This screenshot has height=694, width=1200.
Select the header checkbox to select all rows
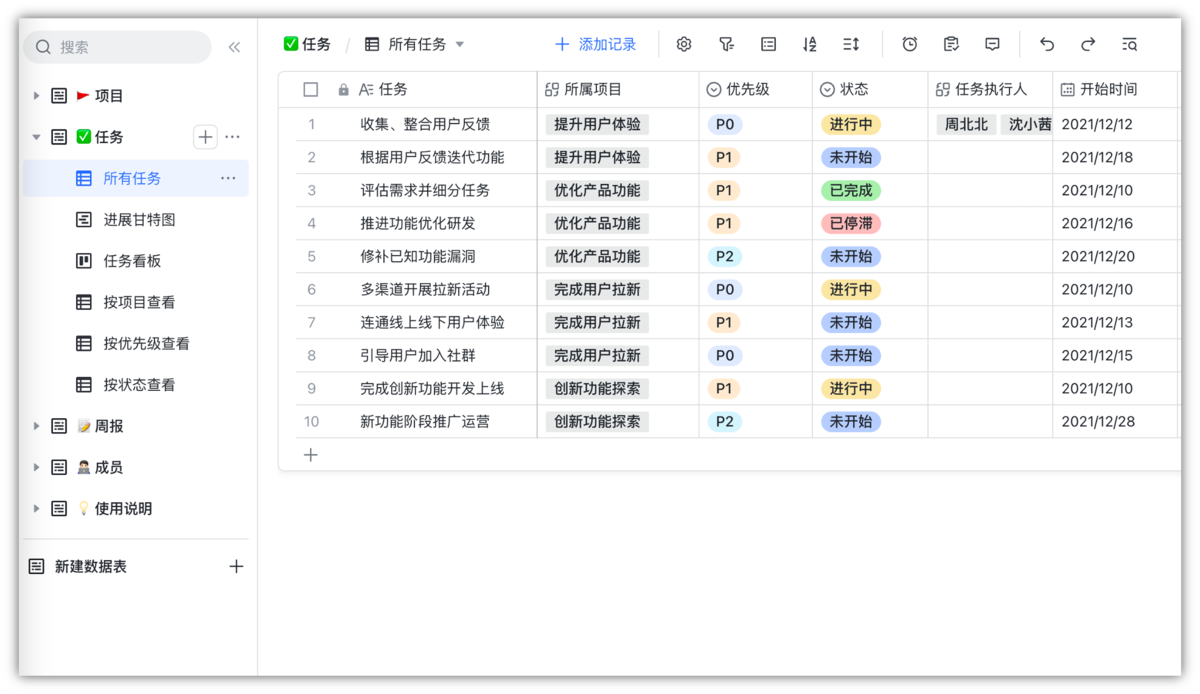point(311,89)
